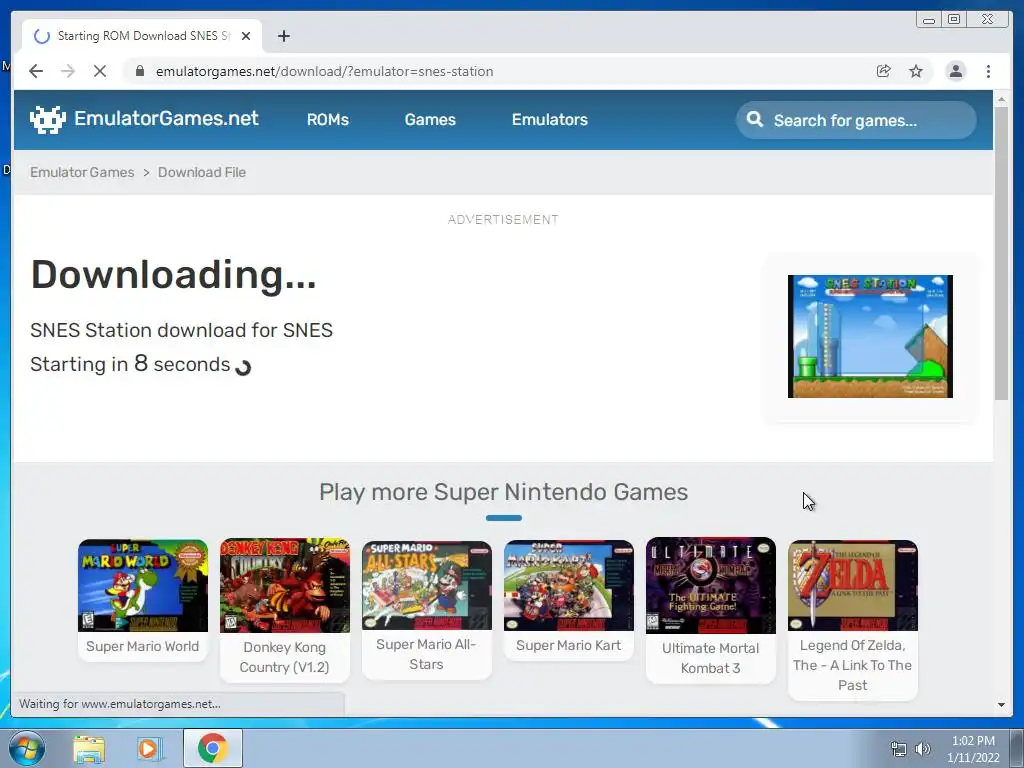The image size is (1024, 768).
Task: Click the SNES Station download for SNES text
Action: (x=182, y=330)
